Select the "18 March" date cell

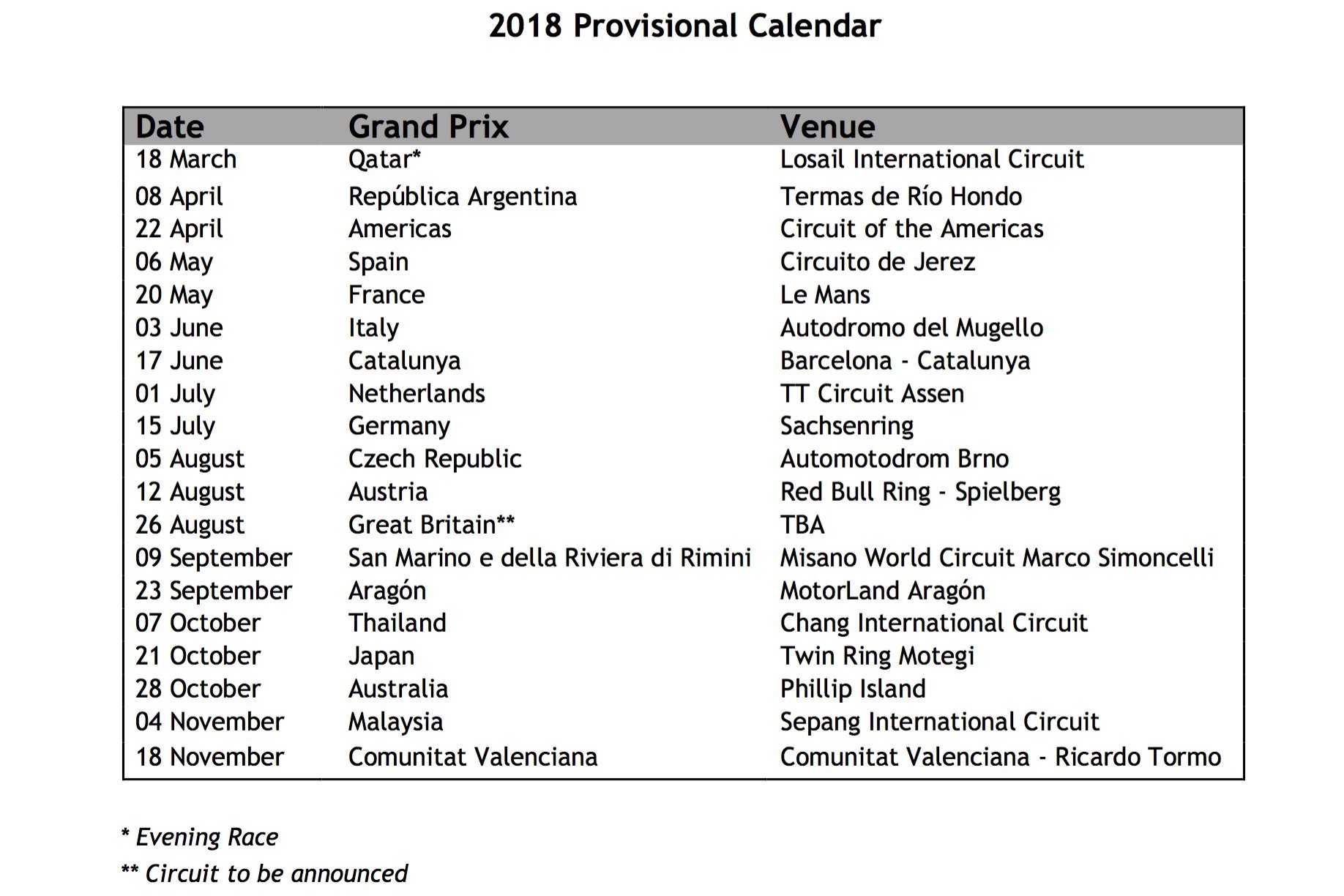(186, 160)
